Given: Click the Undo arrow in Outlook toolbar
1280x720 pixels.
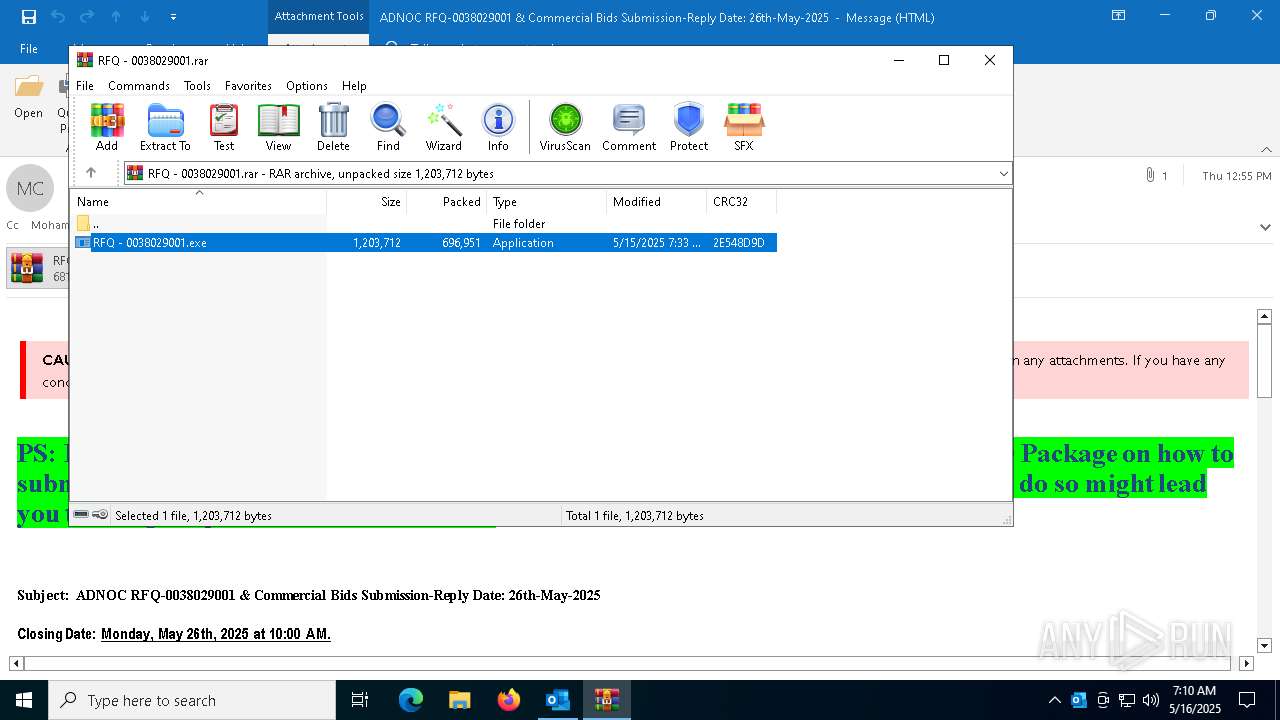Looking at the screenshot, I should (x=58, y=17).
